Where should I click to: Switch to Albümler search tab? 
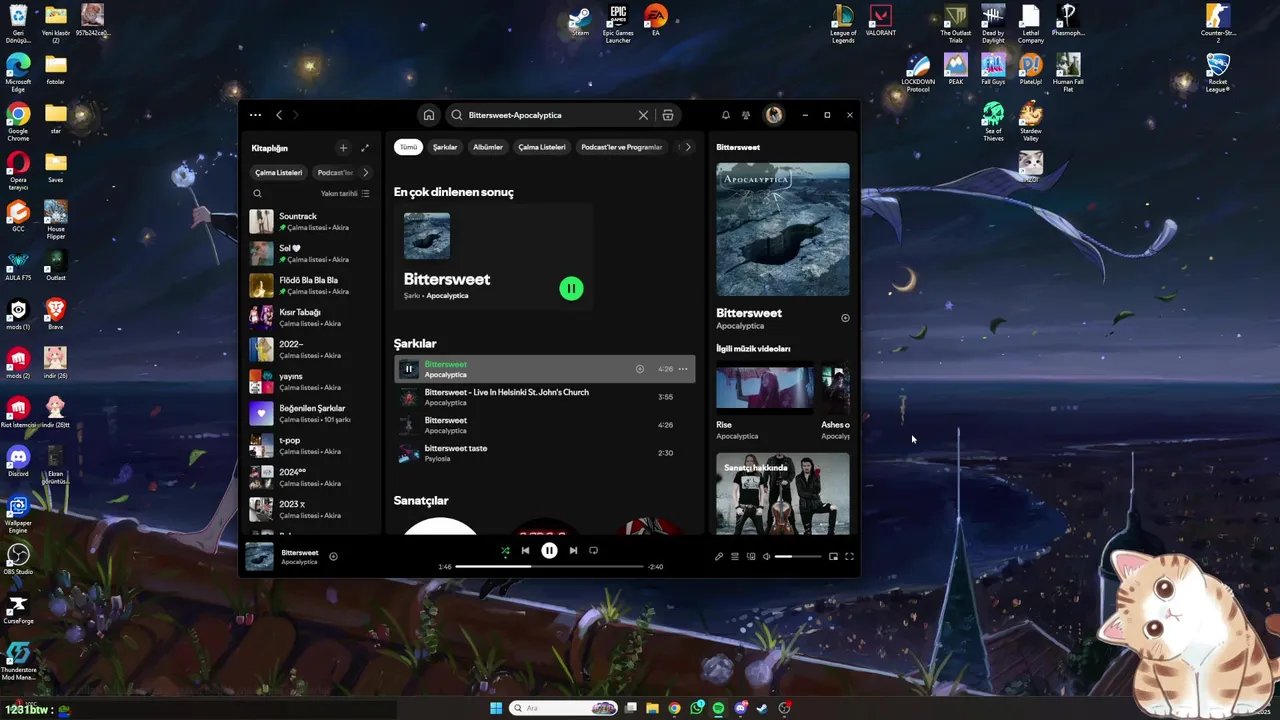[x=488, y=147]
